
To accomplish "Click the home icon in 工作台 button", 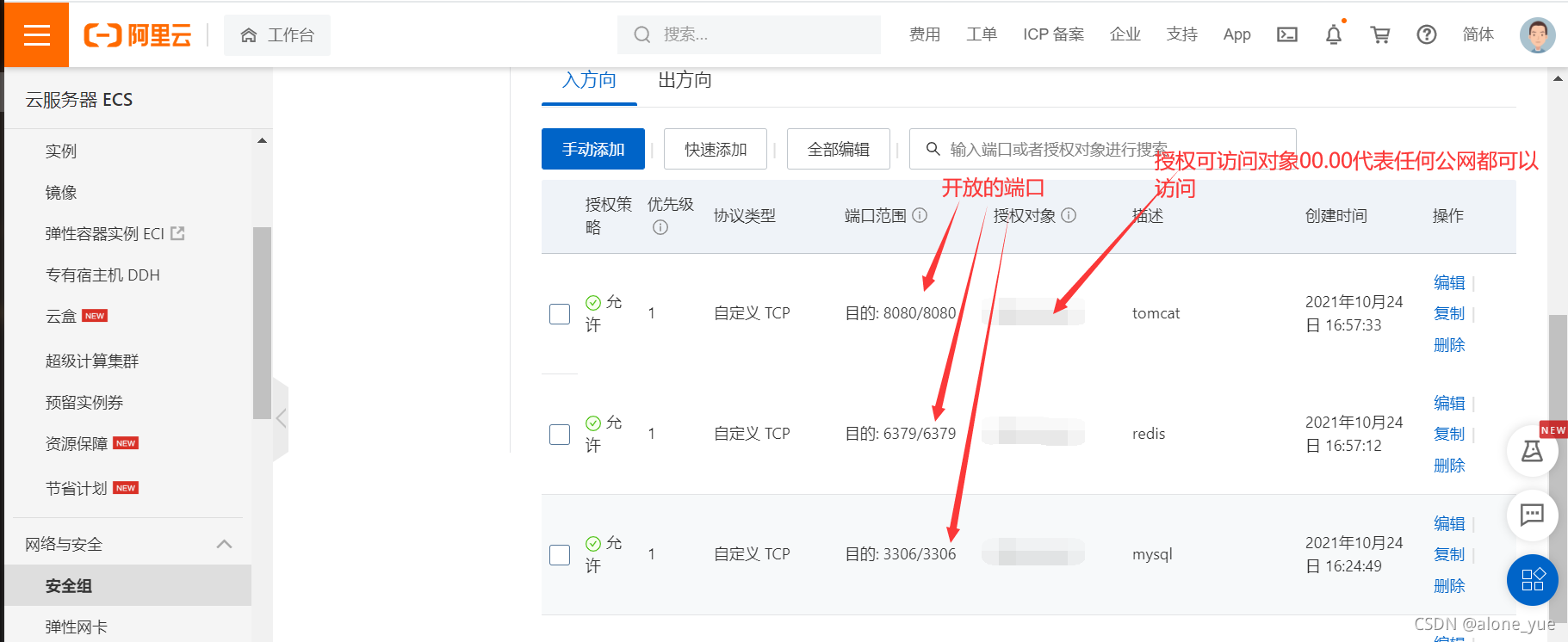I will click(249, 35).
